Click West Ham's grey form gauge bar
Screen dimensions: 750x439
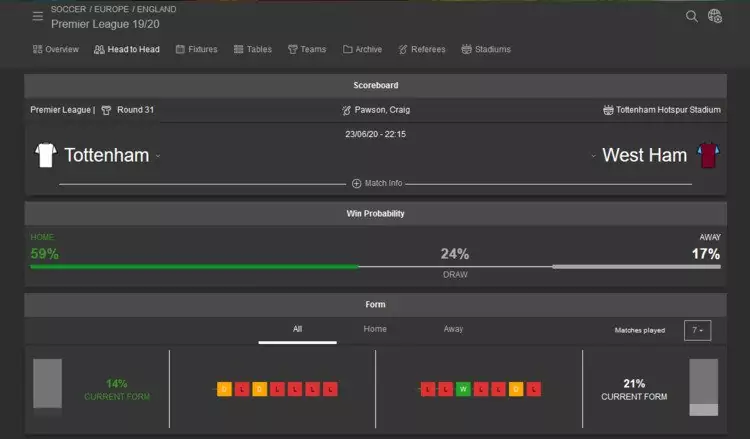coord(704,387)
